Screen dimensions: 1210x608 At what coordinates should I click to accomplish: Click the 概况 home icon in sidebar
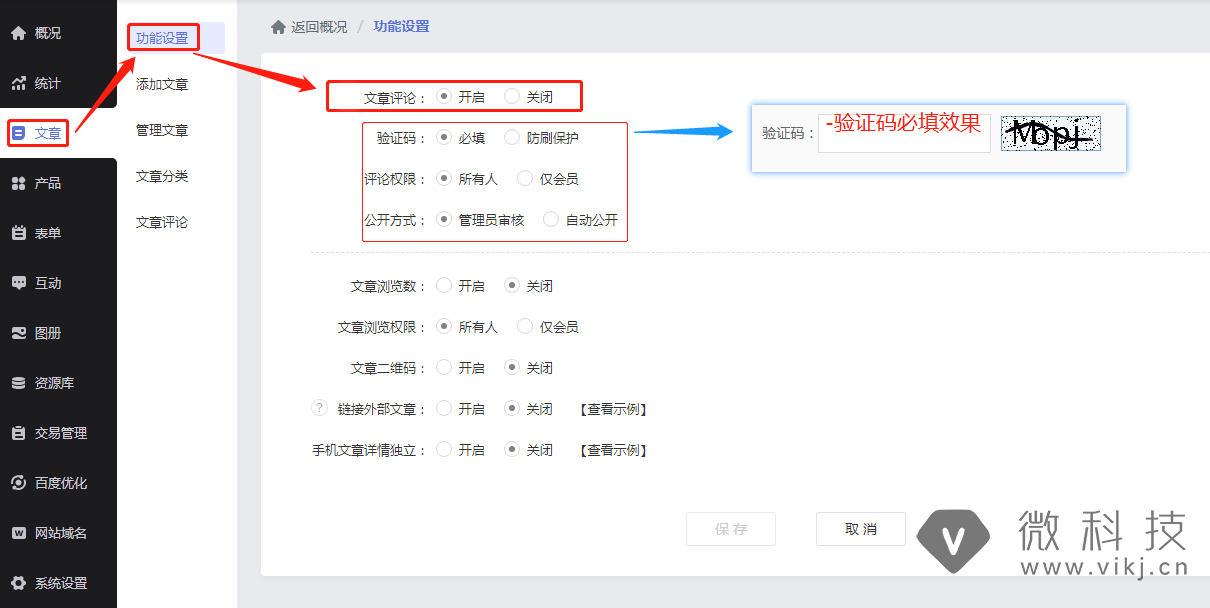click(18, 33)
